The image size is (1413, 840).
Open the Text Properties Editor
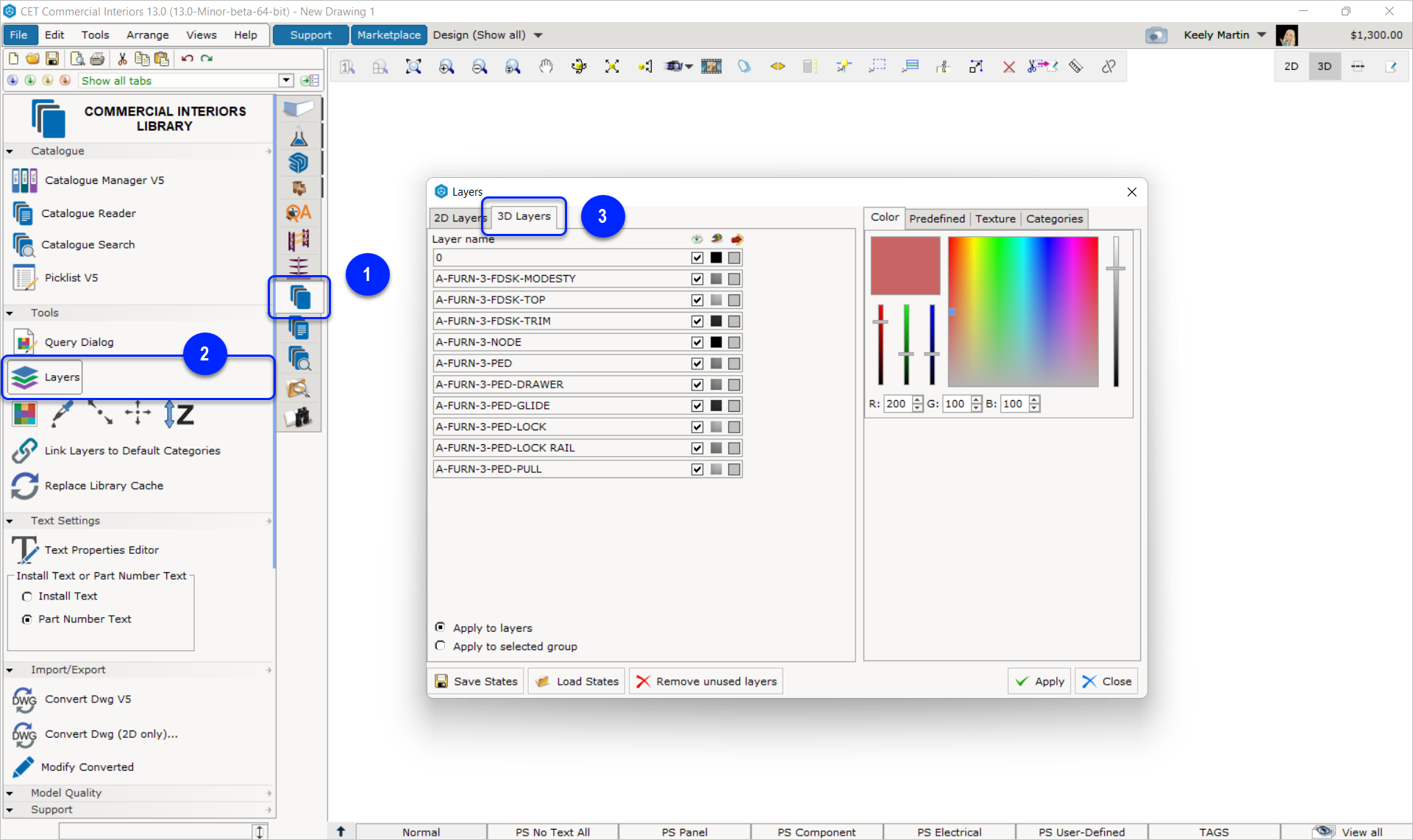click(101, 549)
